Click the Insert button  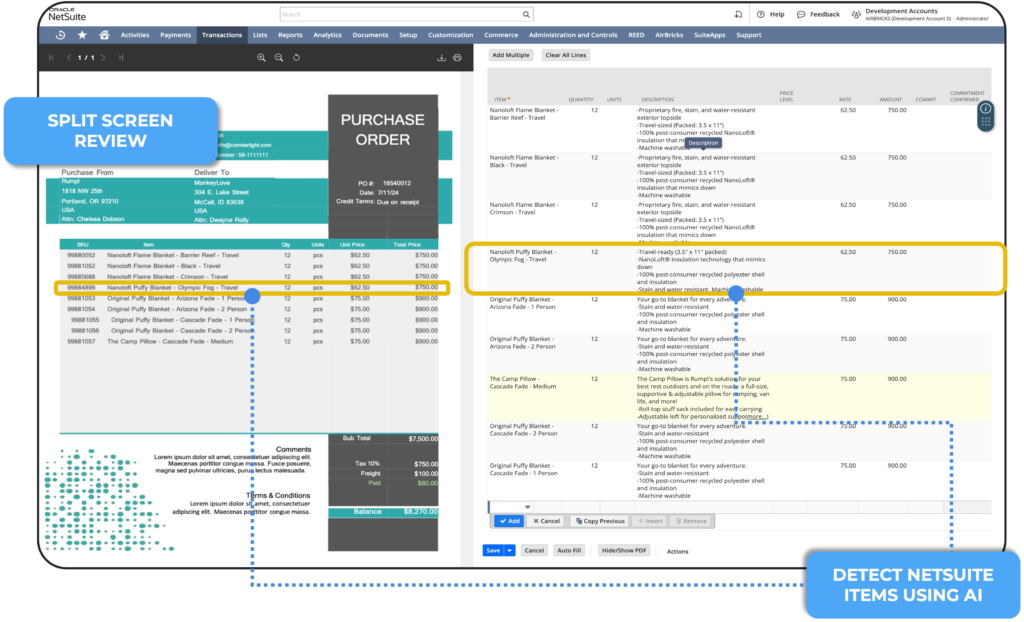(650, 521)
